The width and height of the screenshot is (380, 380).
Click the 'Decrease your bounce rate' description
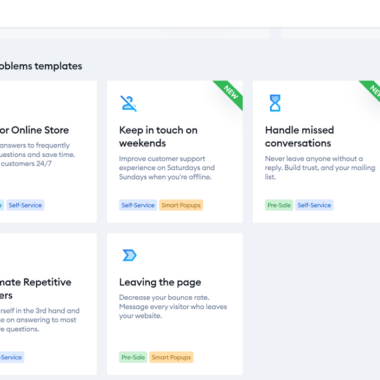point(173,307)
